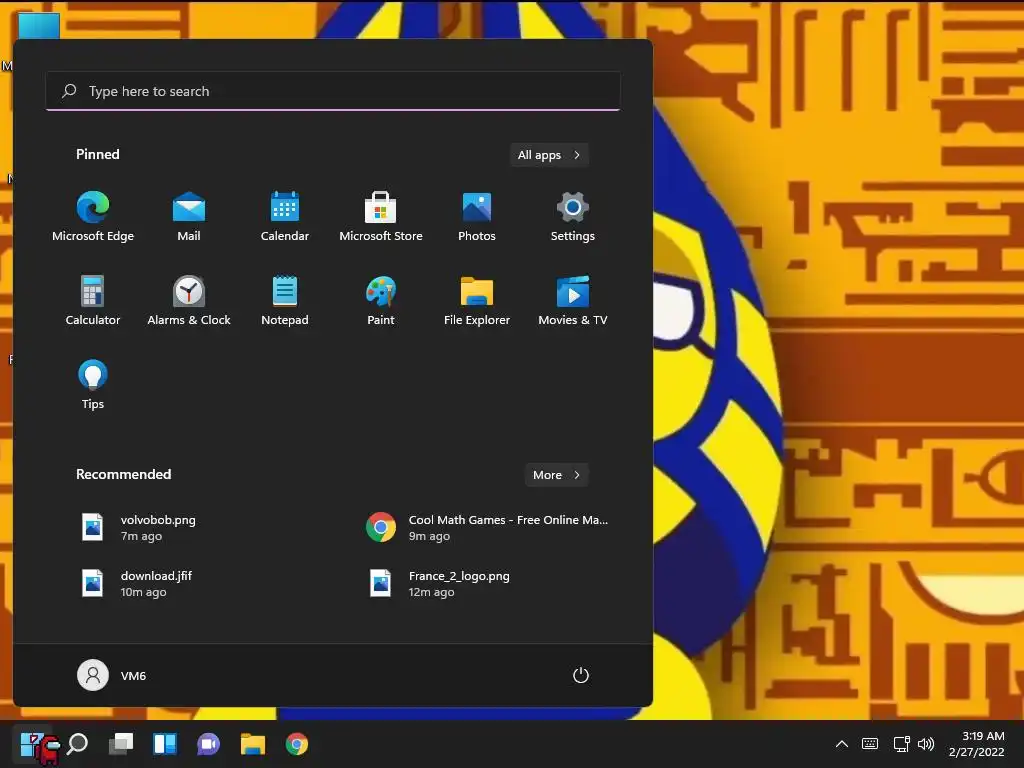Click the Start menu search box
This screenshot has width=1024, height=768.
pos(333,91)
